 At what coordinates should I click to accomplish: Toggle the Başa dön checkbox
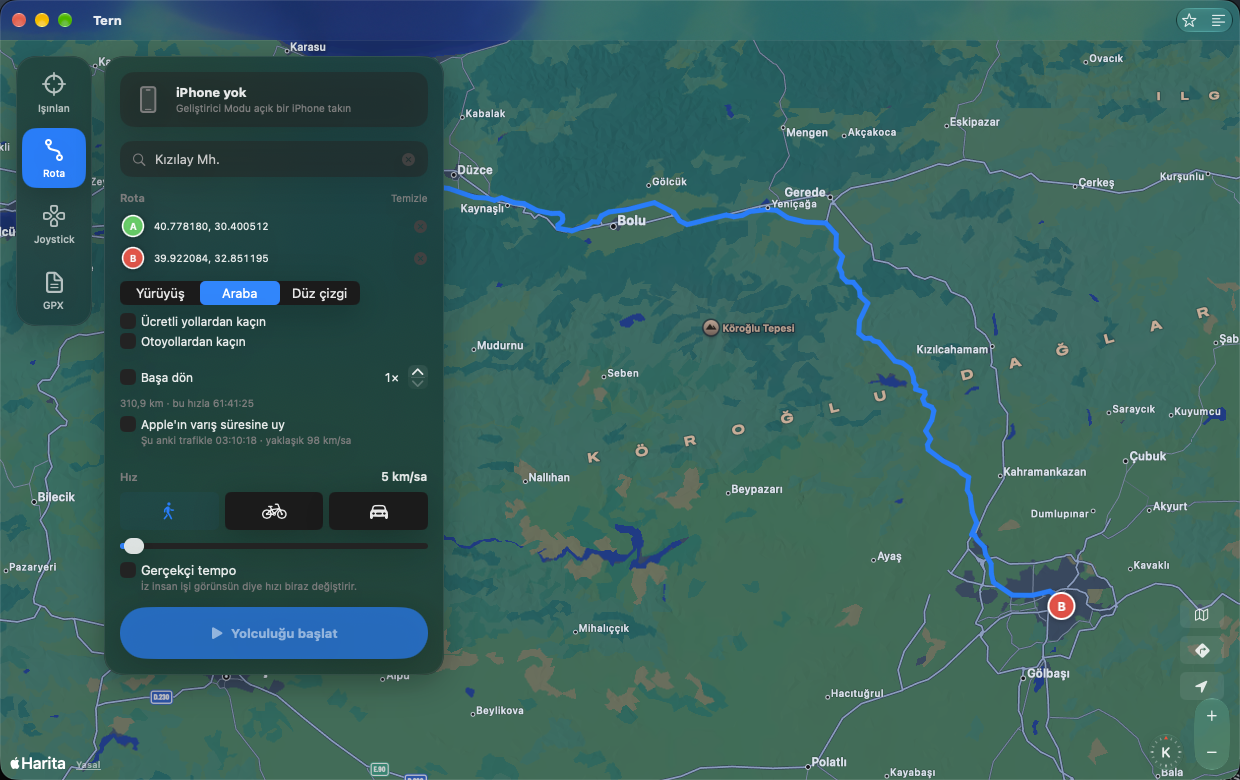[x=128, y=377]
